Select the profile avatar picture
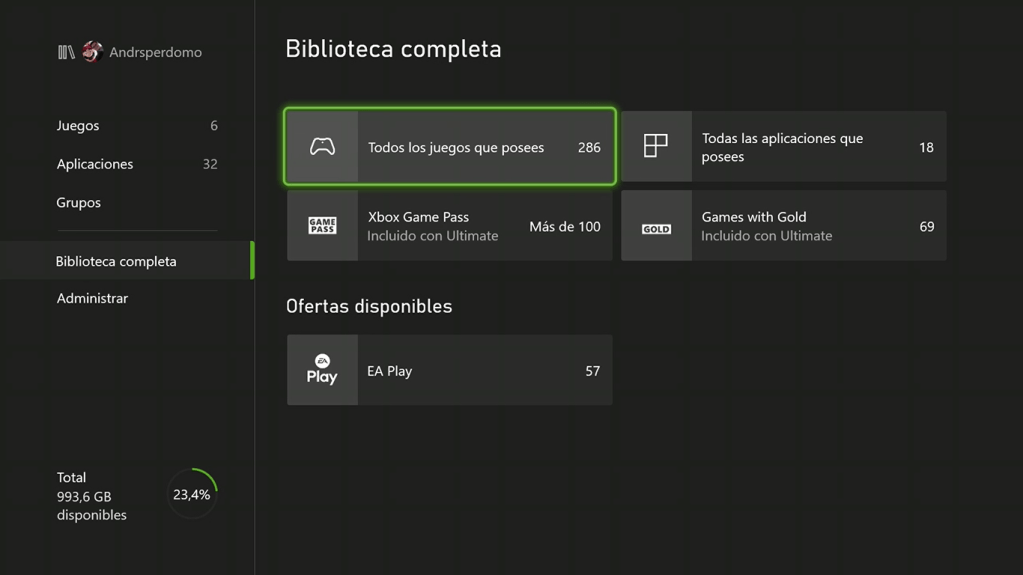 [92, 52]
